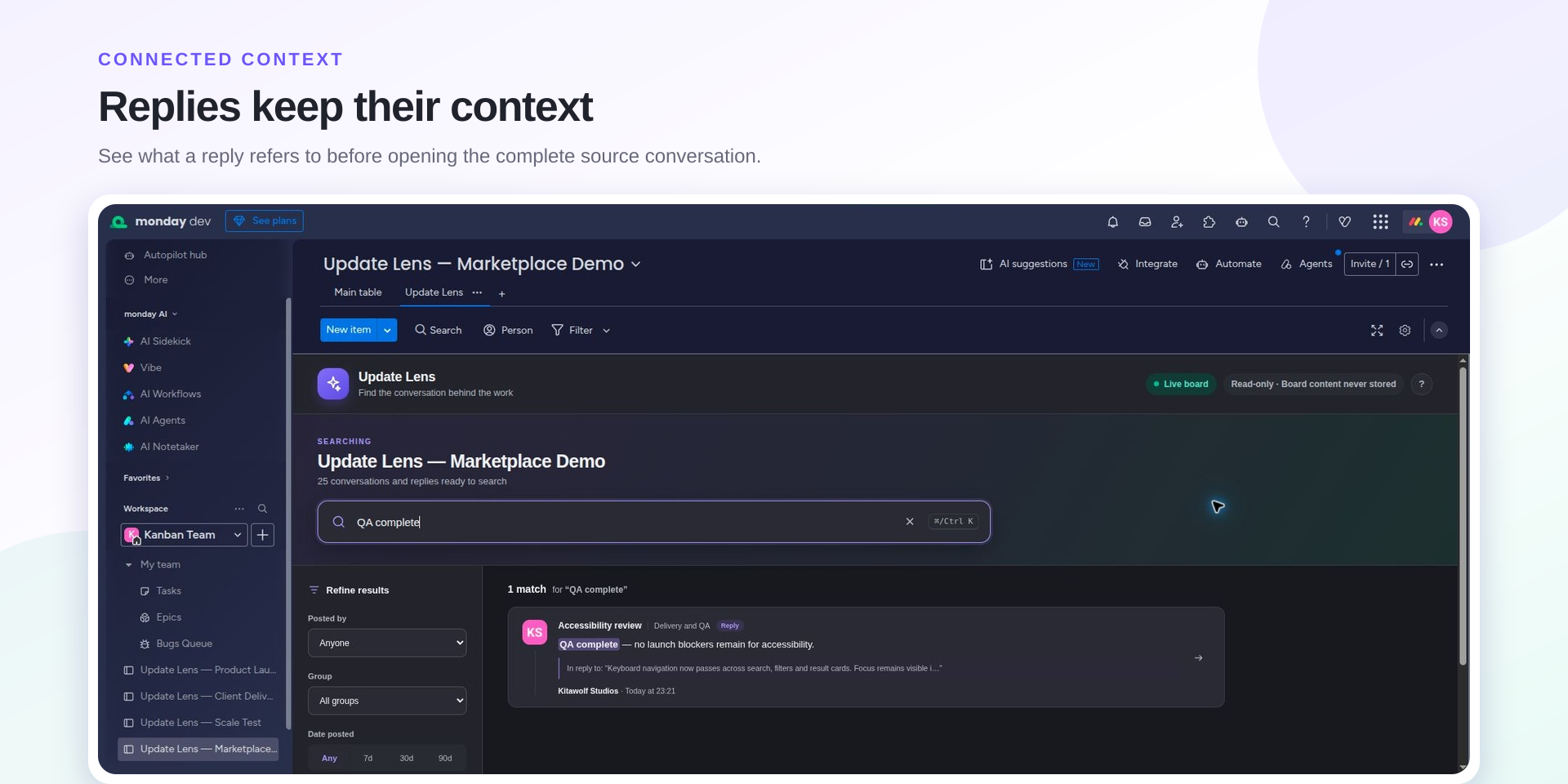The image size is (1568, 784).
Task: Open AI Sidekick in the sidebar
Action: point(157,341)
